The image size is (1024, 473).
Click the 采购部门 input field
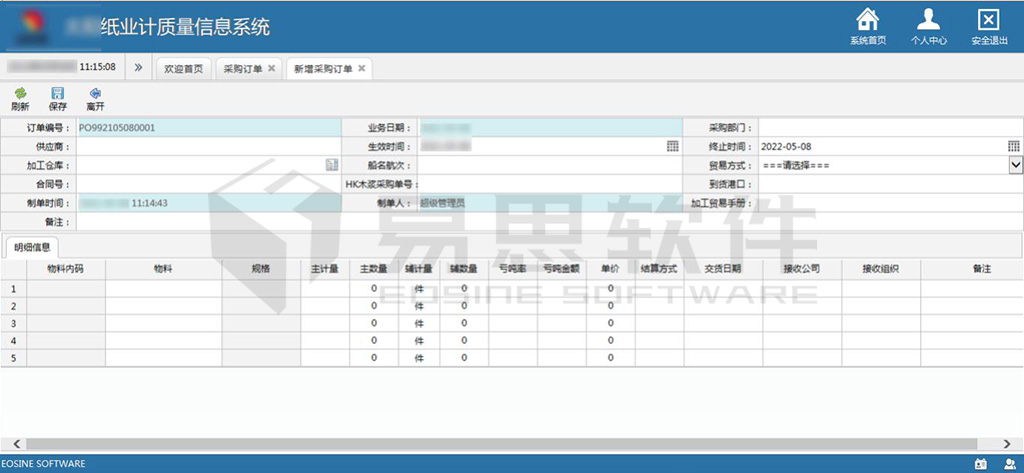point(890,128)
